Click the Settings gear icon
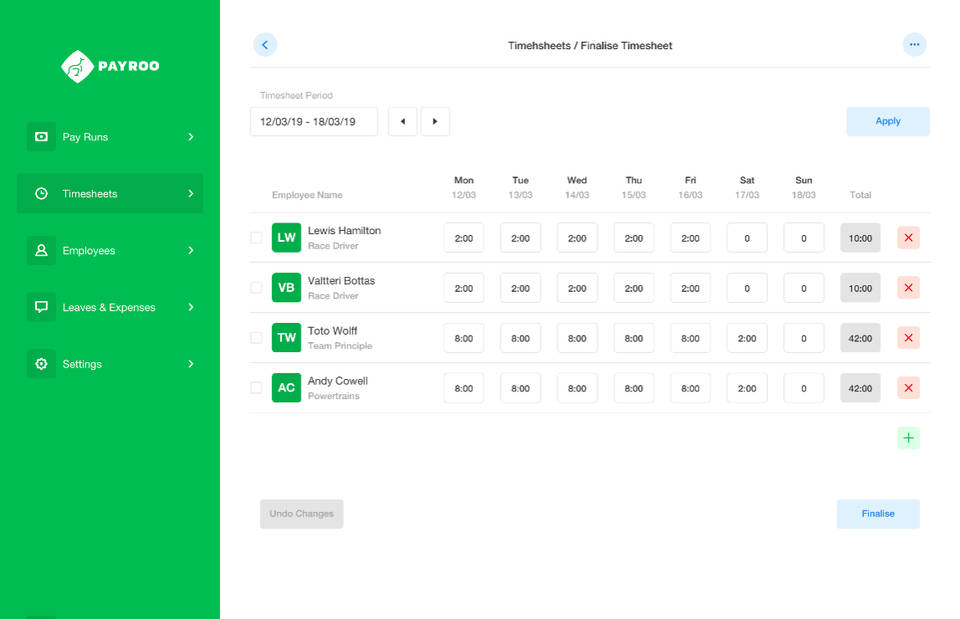 click(x=41, y=364)
